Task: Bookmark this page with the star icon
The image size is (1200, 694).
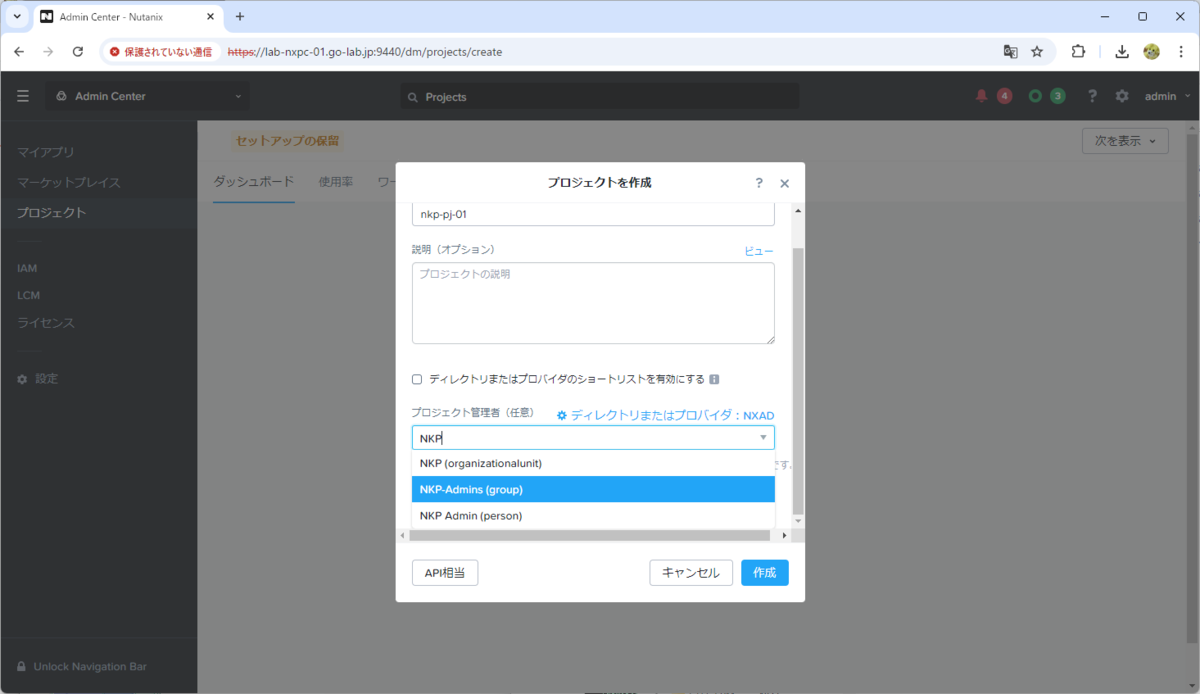Action: point(1037,52)
